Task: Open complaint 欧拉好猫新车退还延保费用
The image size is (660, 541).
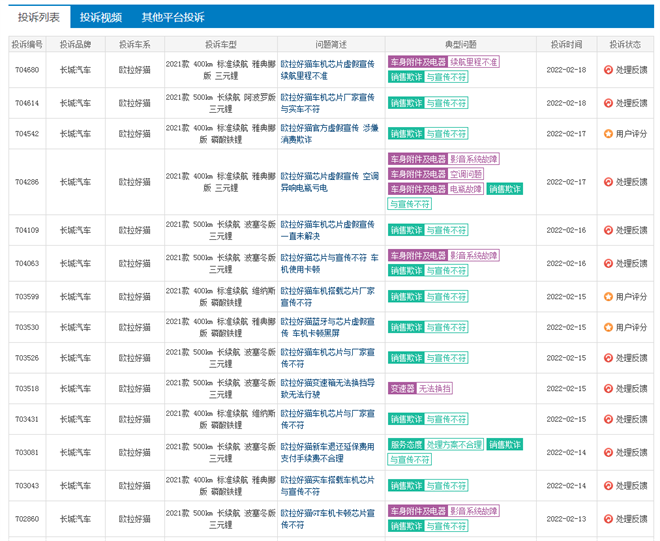Action: [x=327, y=453]
